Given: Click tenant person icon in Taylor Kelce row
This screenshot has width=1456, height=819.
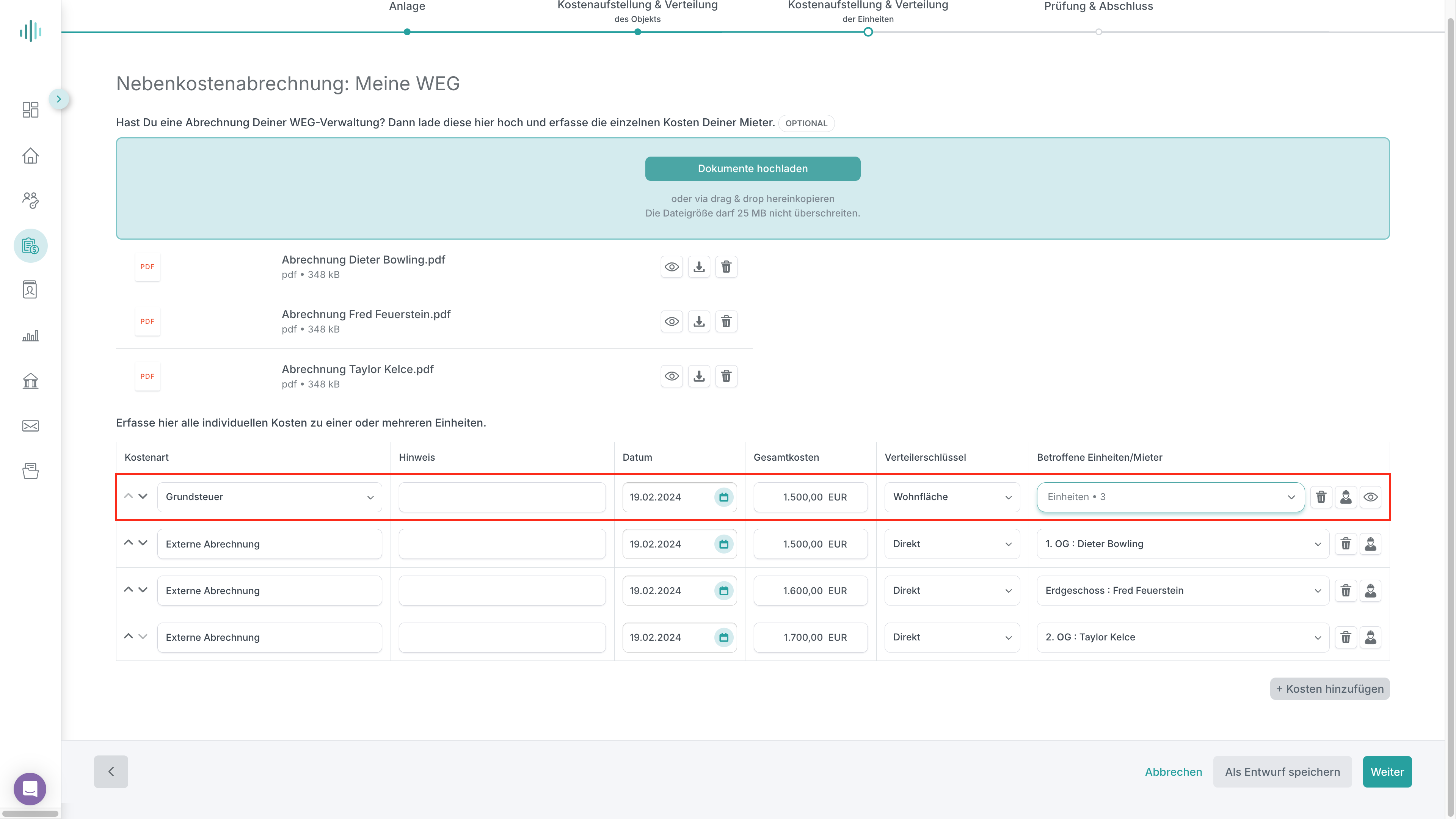Looking at the screenshot, I should tap(1371, 637).
